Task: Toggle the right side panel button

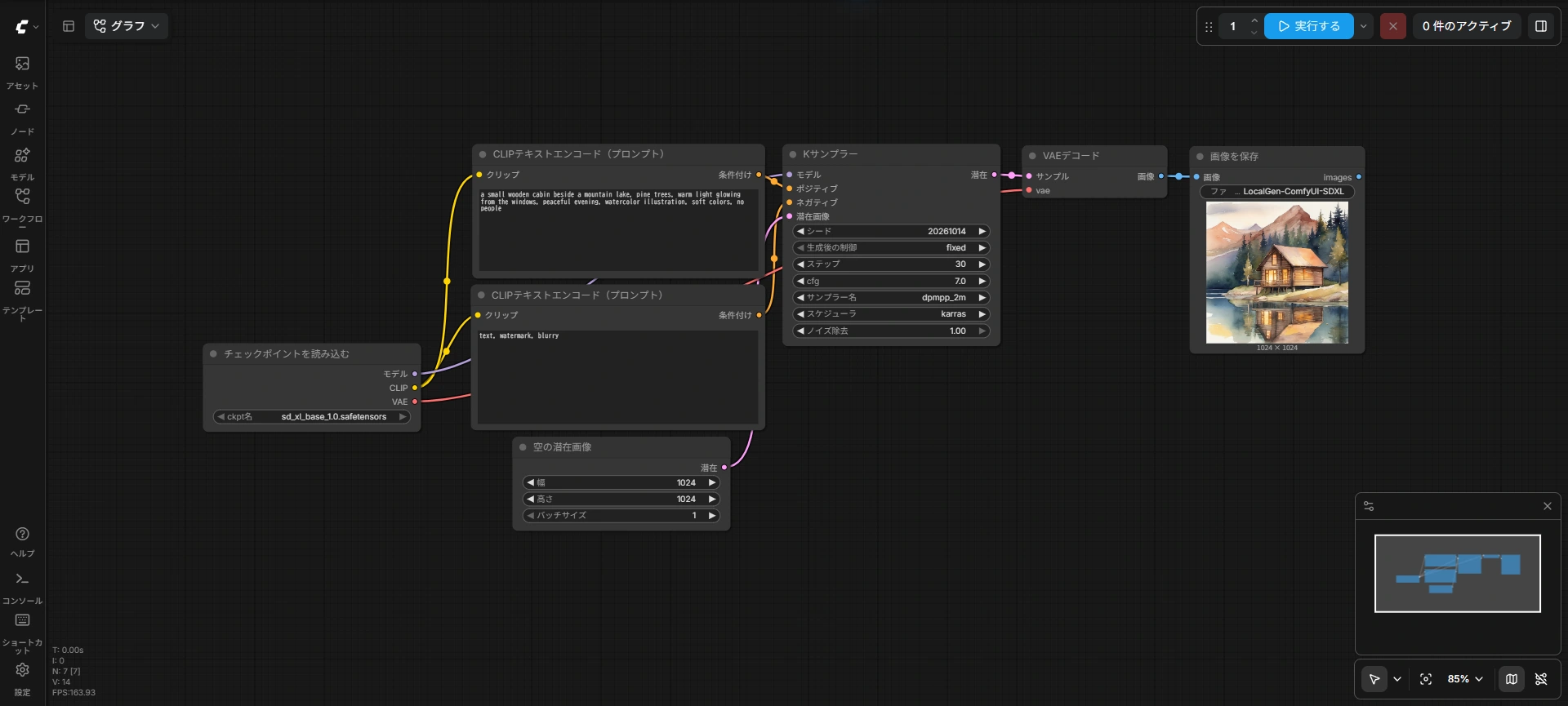Action: [x=1541, y=26]
